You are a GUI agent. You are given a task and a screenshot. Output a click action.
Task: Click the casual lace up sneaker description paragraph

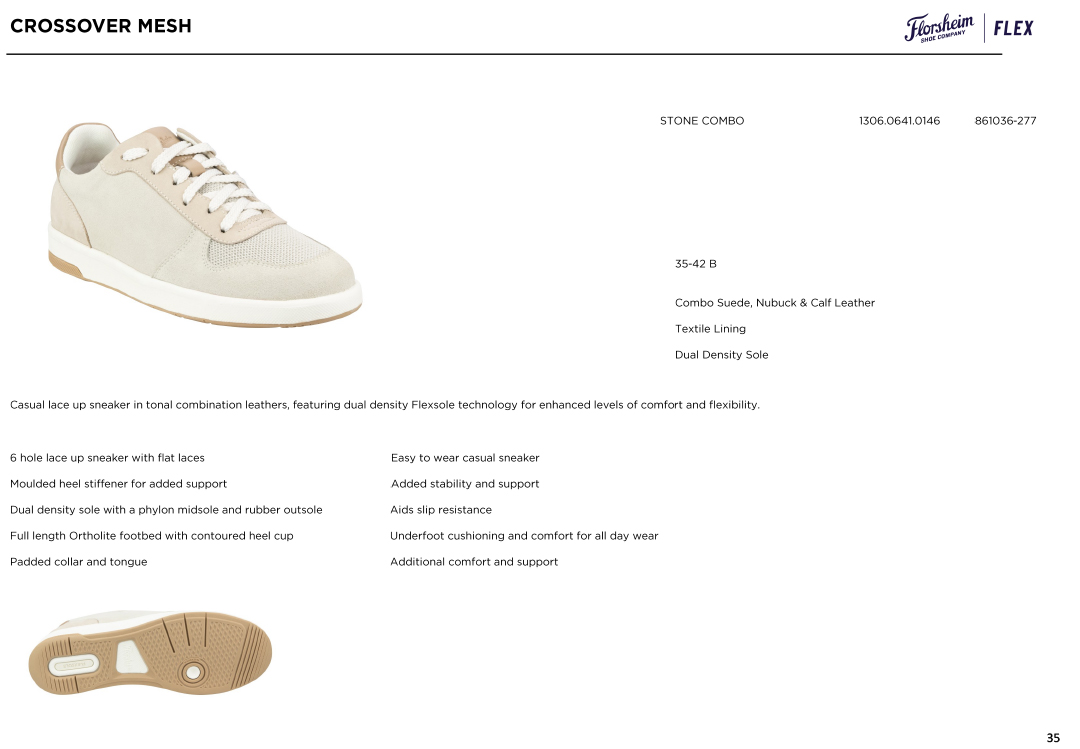[x=384, y=405]
